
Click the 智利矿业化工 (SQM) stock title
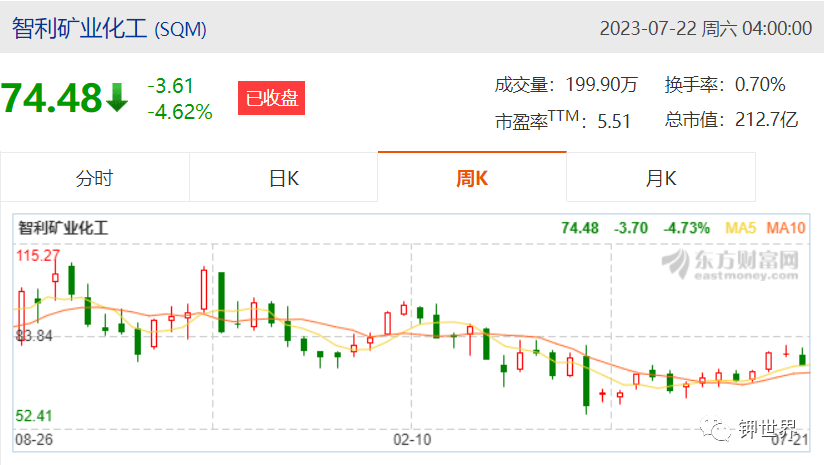(x=109, y=28)
